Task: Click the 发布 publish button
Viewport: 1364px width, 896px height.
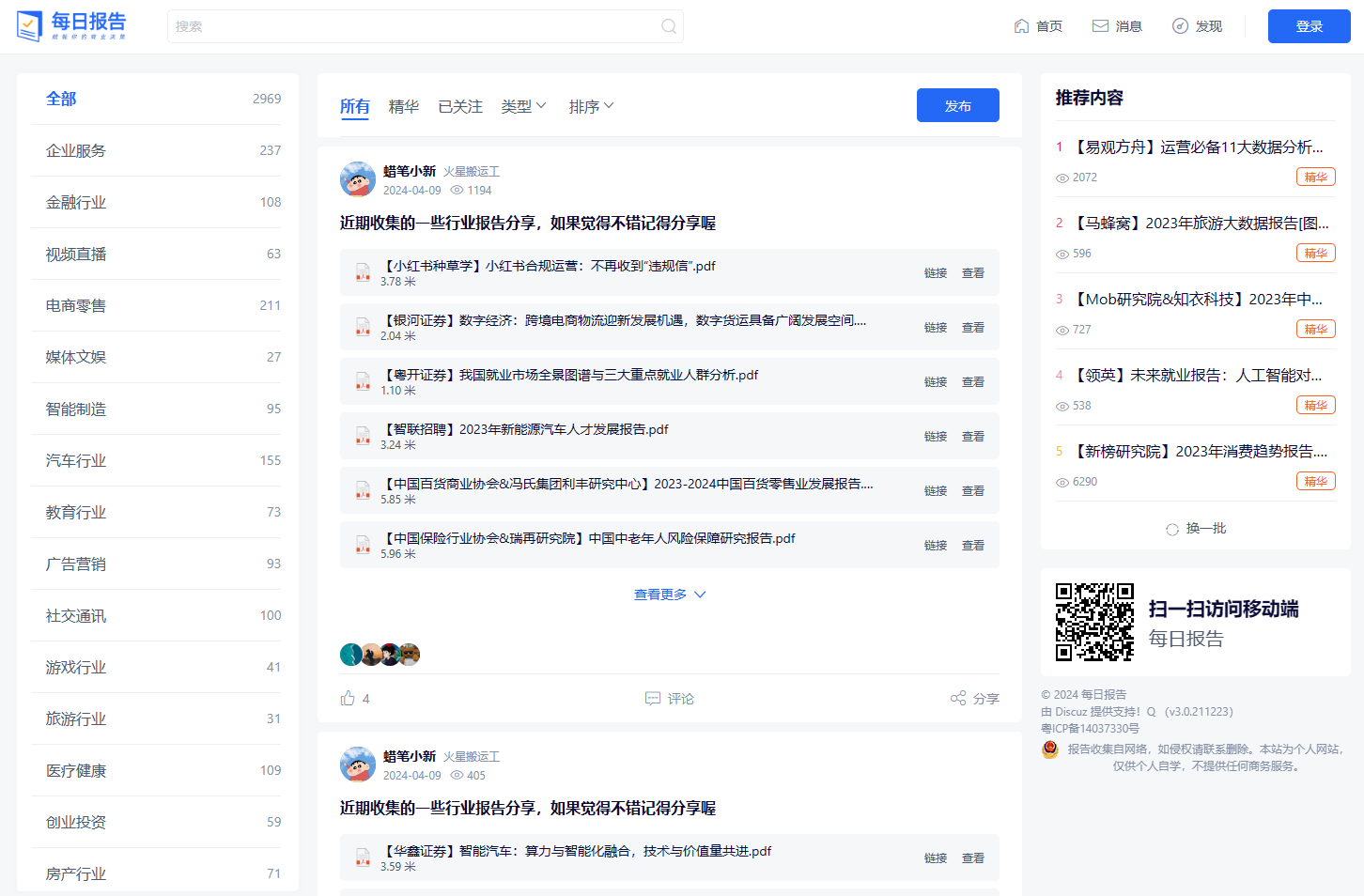Action: click(957, 105)
